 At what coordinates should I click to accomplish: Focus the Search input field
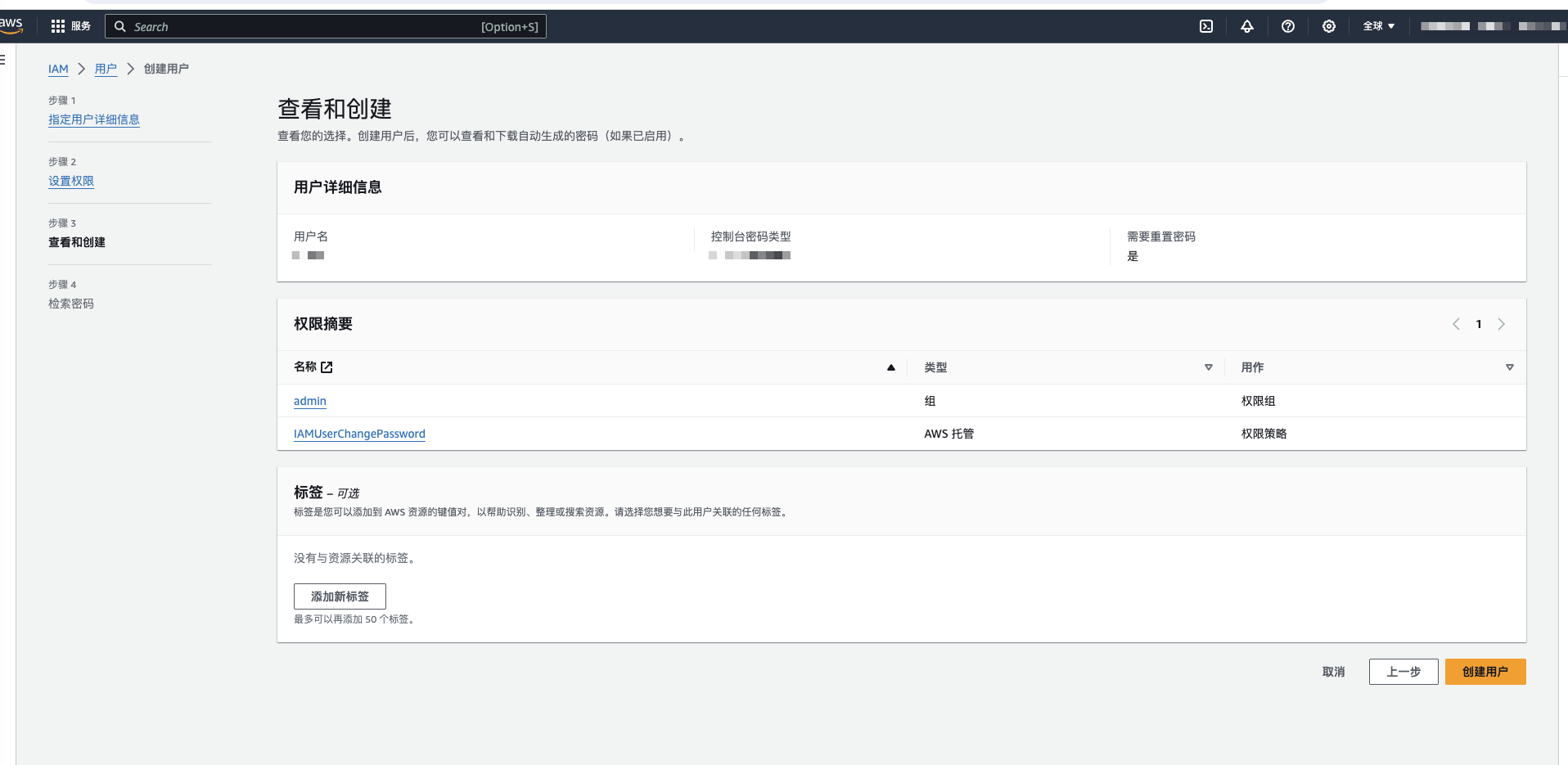click(326, 26)
